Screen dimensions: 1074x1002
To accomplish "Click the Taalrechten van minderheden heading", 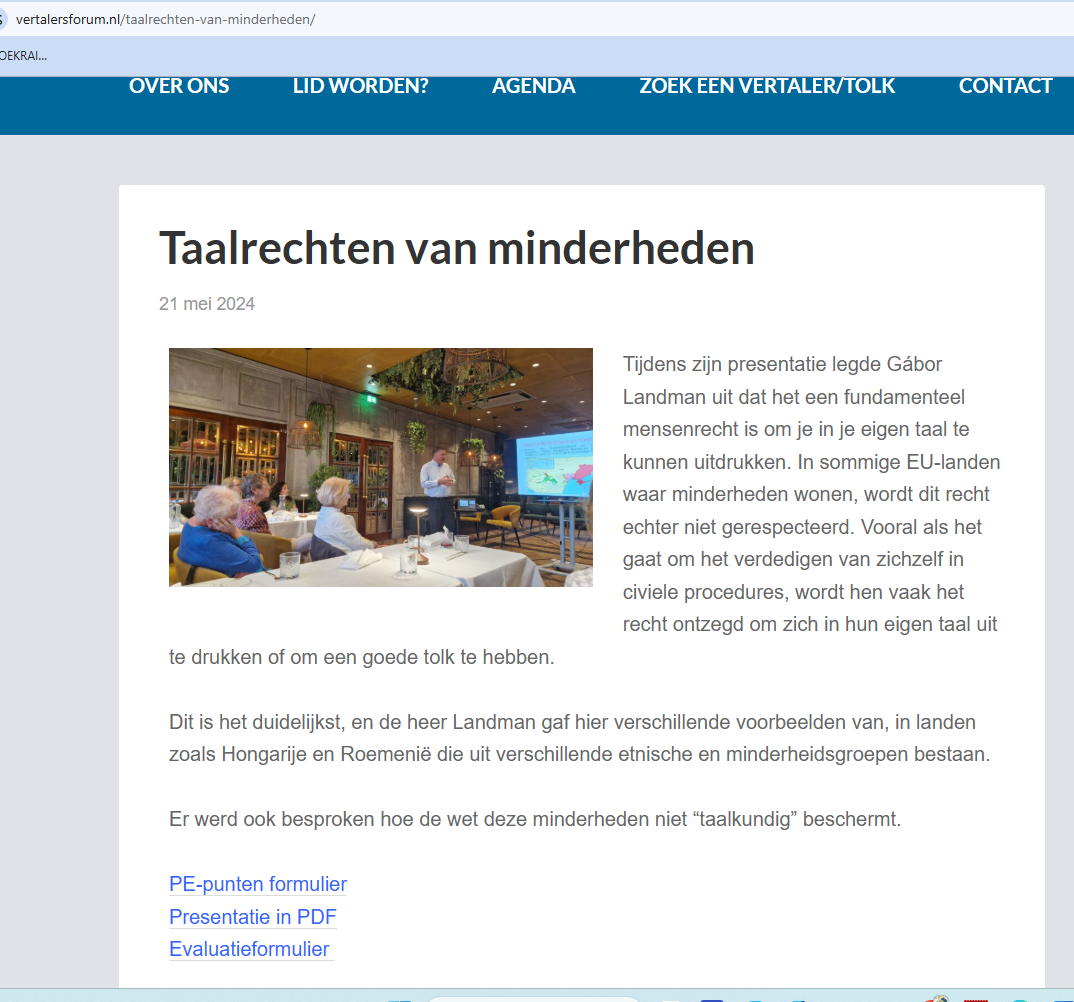I will pos(456,248).
